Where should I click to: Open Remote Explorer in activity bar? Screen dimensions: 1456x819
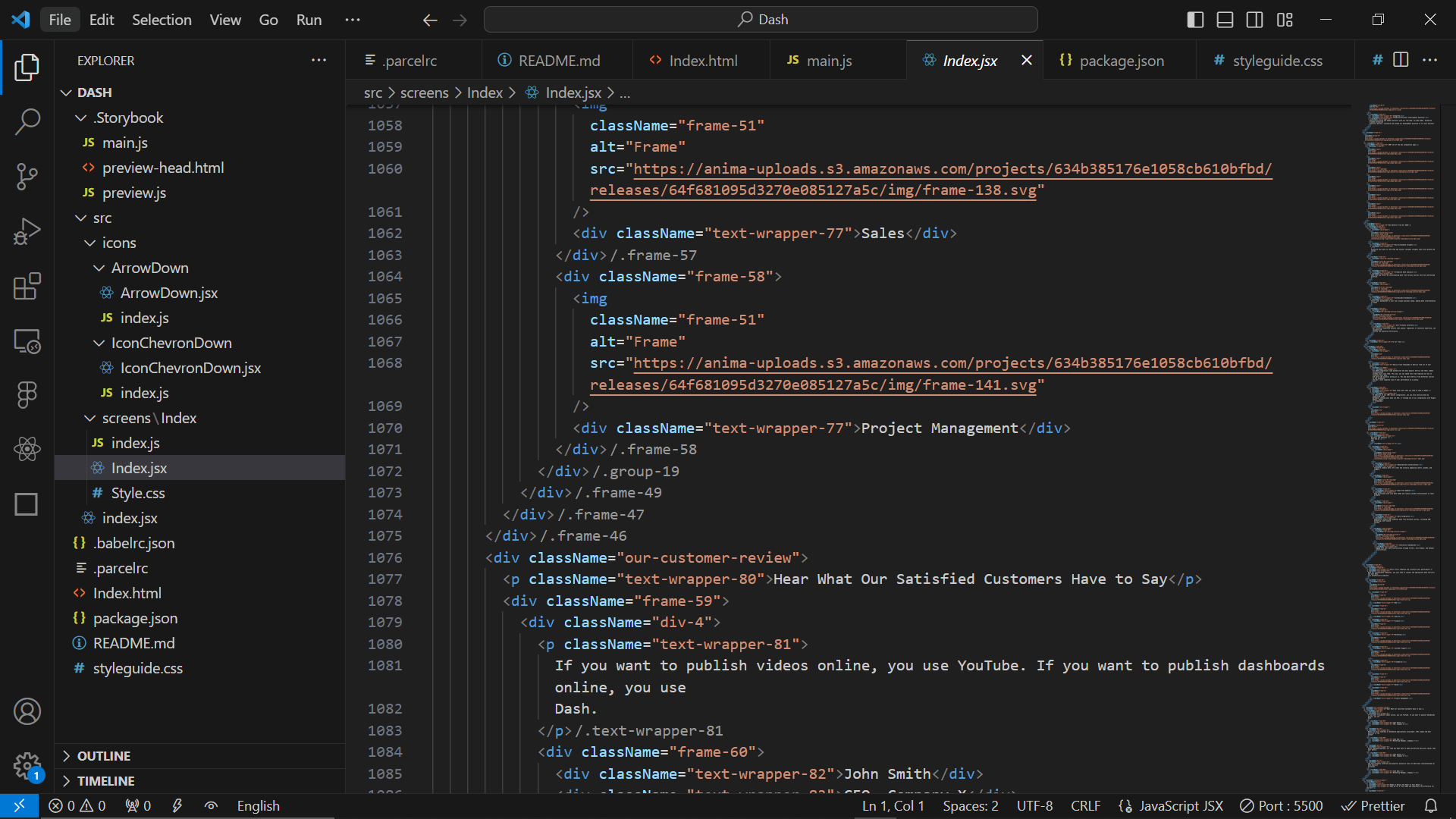click(27, 341)
